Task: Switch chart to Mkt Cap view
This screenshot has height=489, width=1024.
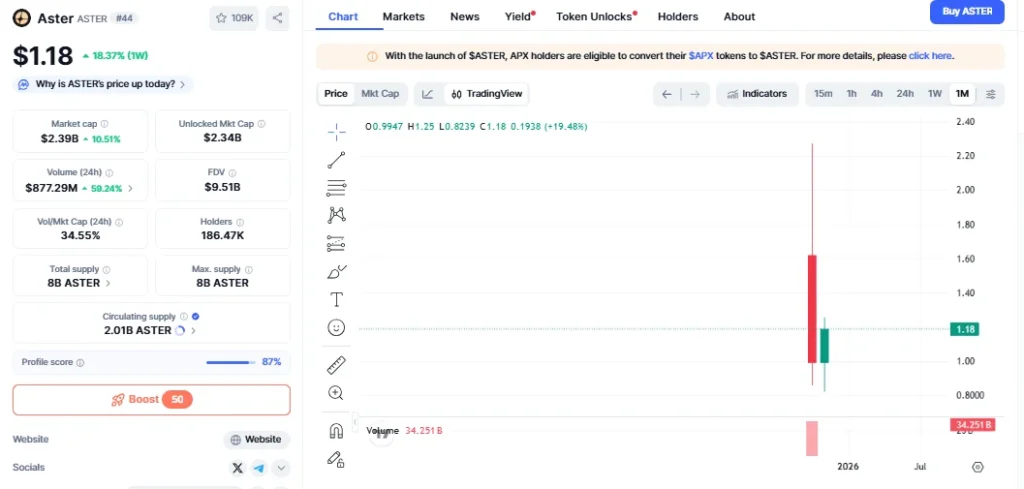Action: pos(380,94)
